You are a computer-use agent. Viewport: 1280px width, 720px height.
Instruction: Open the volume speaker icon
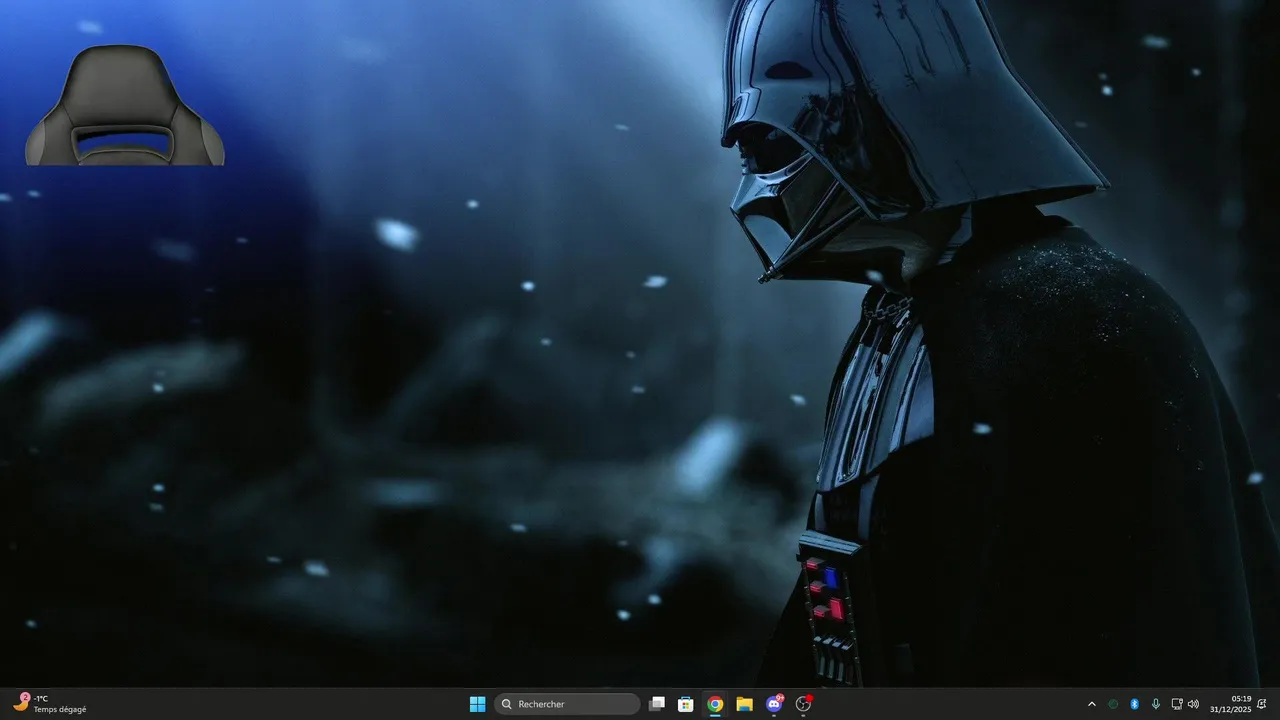1193,704
